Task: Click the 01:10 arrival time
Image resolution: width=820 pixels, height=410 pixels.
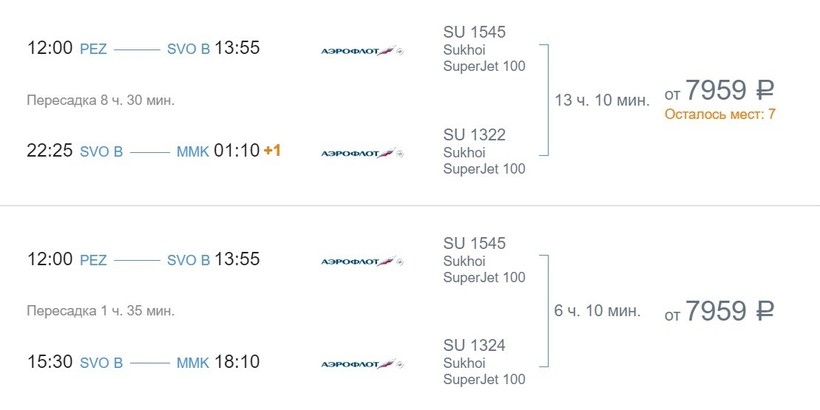Action: [x=237, y=151]
